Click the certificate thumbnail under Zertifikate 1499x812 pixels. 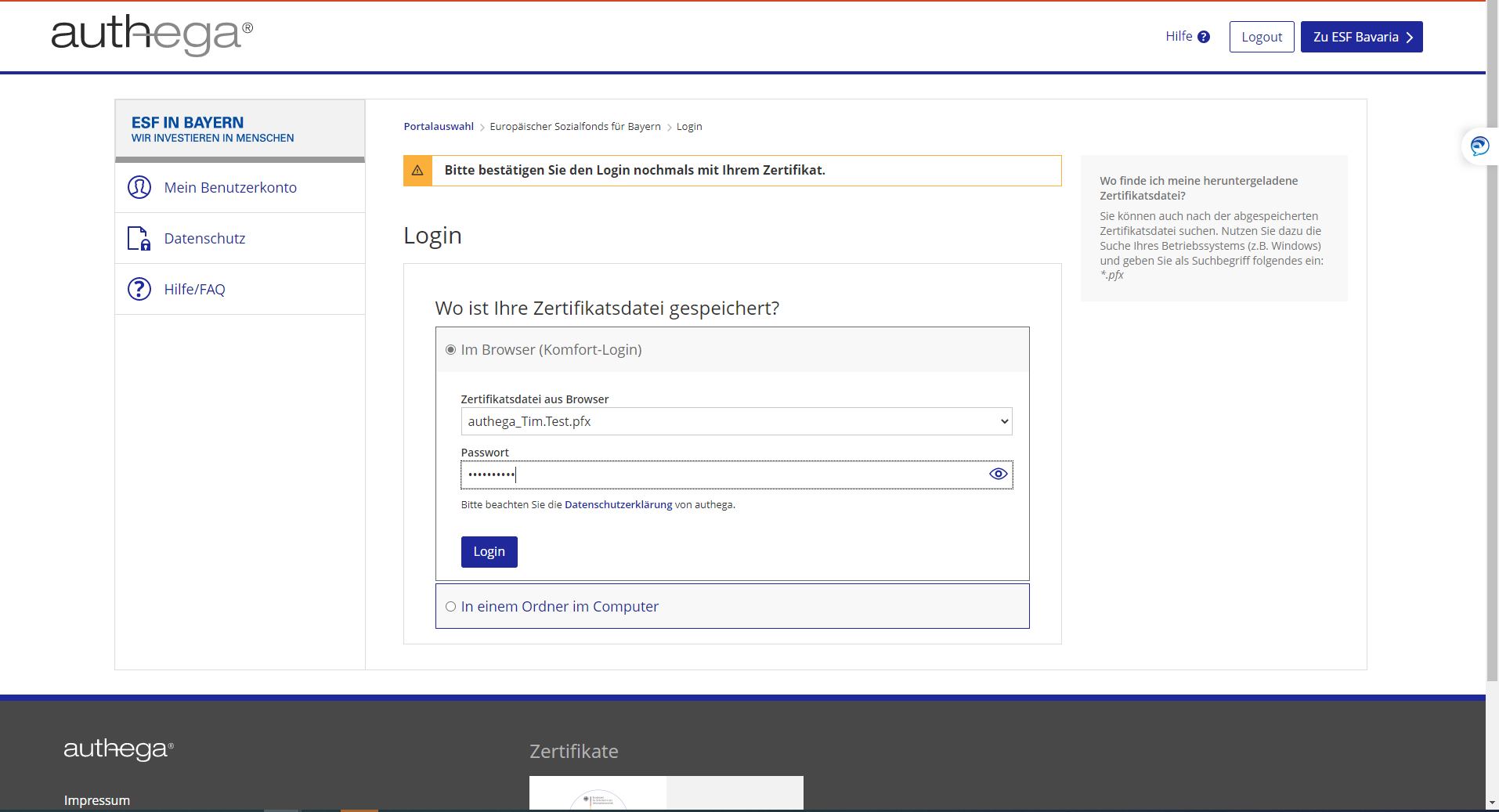coord(666,792)
